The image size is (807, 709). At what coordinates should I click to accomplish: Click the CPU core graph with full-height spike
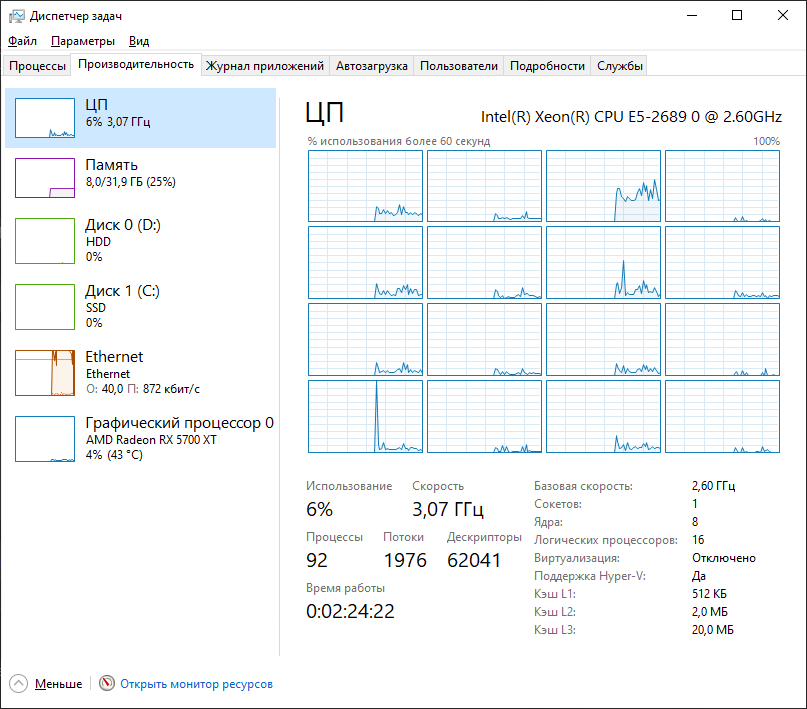coord(365,416)
